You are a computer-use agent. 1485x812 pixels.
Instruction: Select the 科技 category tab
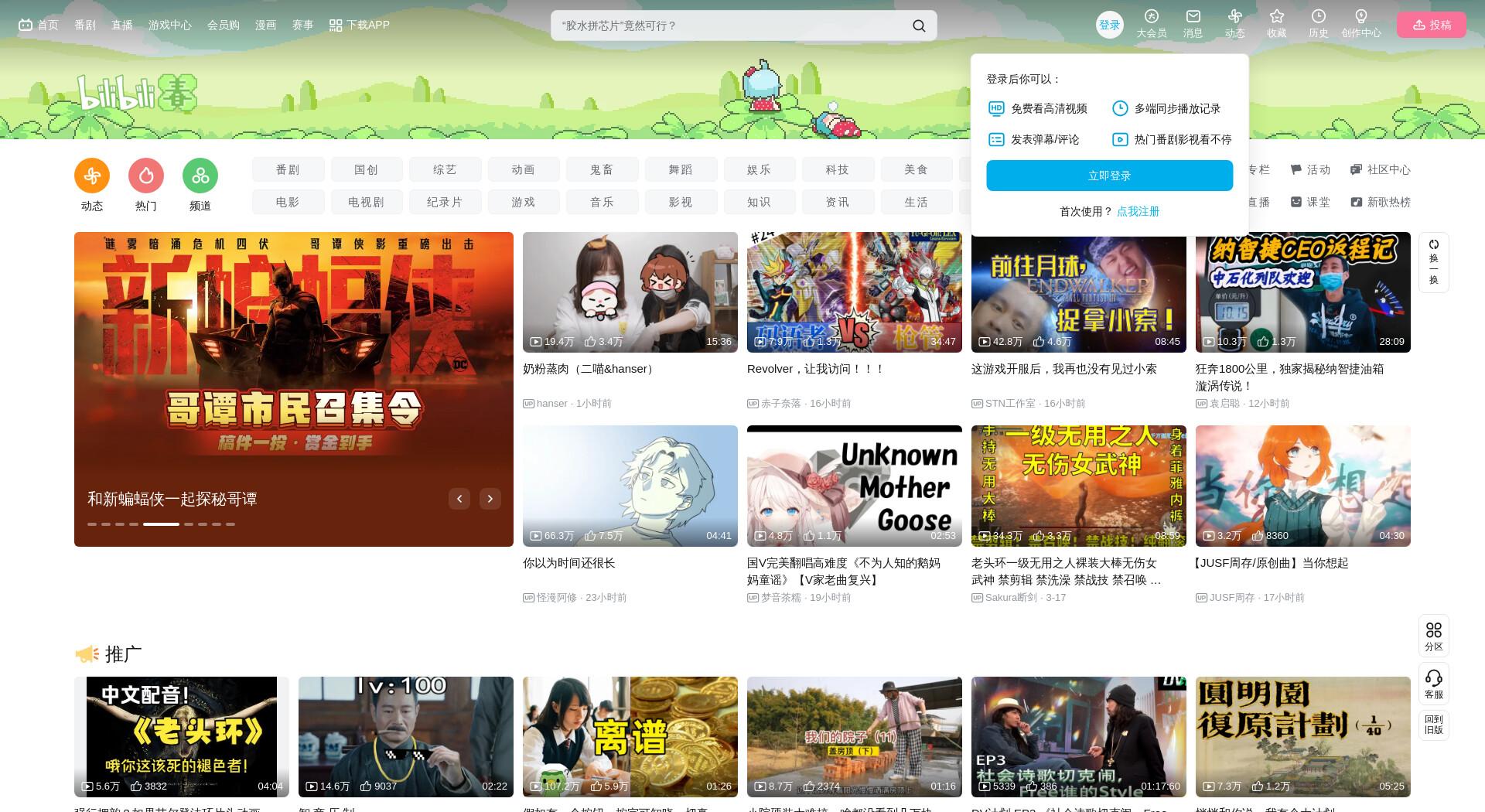(838, 169)
